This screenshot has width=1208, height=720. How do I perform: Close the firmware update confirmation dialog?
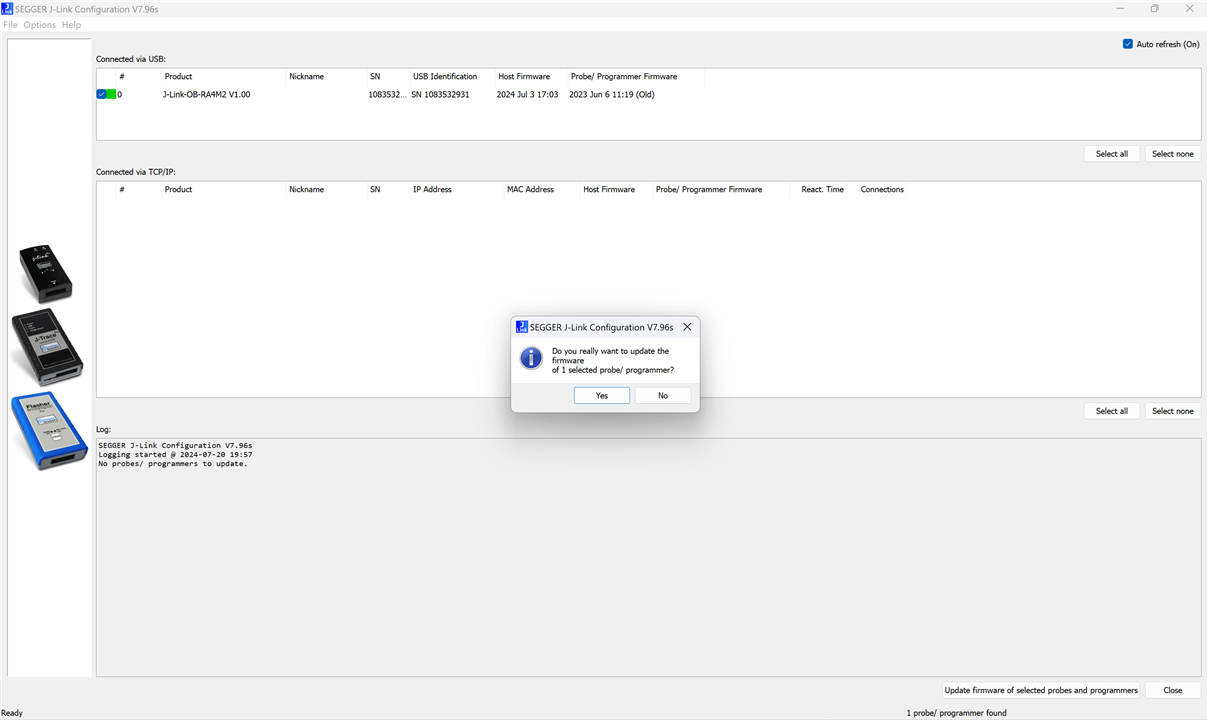click(687, 327)
